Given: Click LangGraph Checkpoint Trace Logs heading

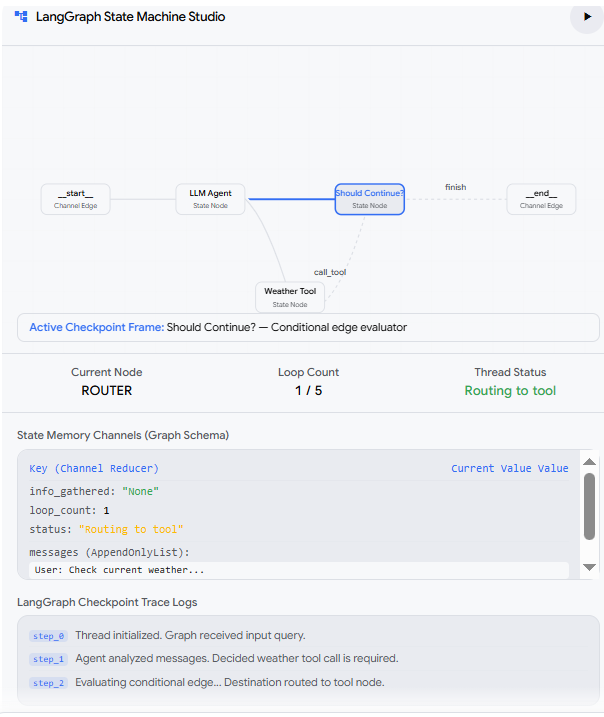Looking at the screenshot, I should coord(107,602).
